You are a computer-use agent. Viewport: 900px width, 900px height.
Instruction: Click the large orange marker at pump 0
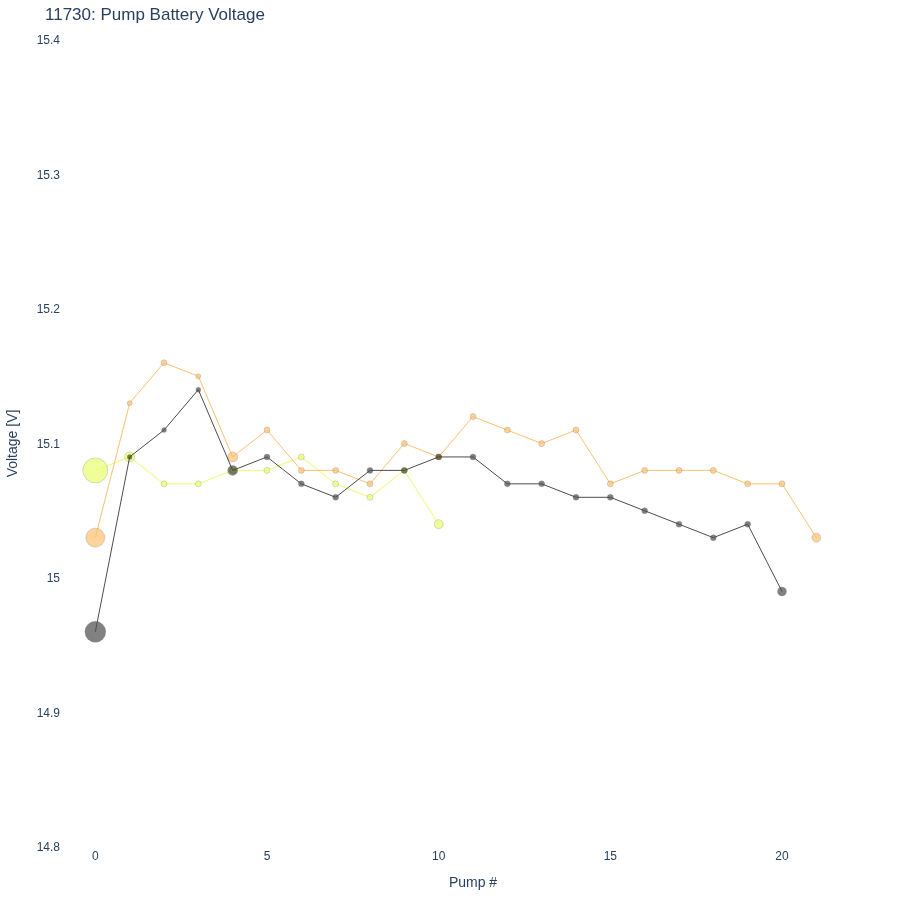pos(95,538)
